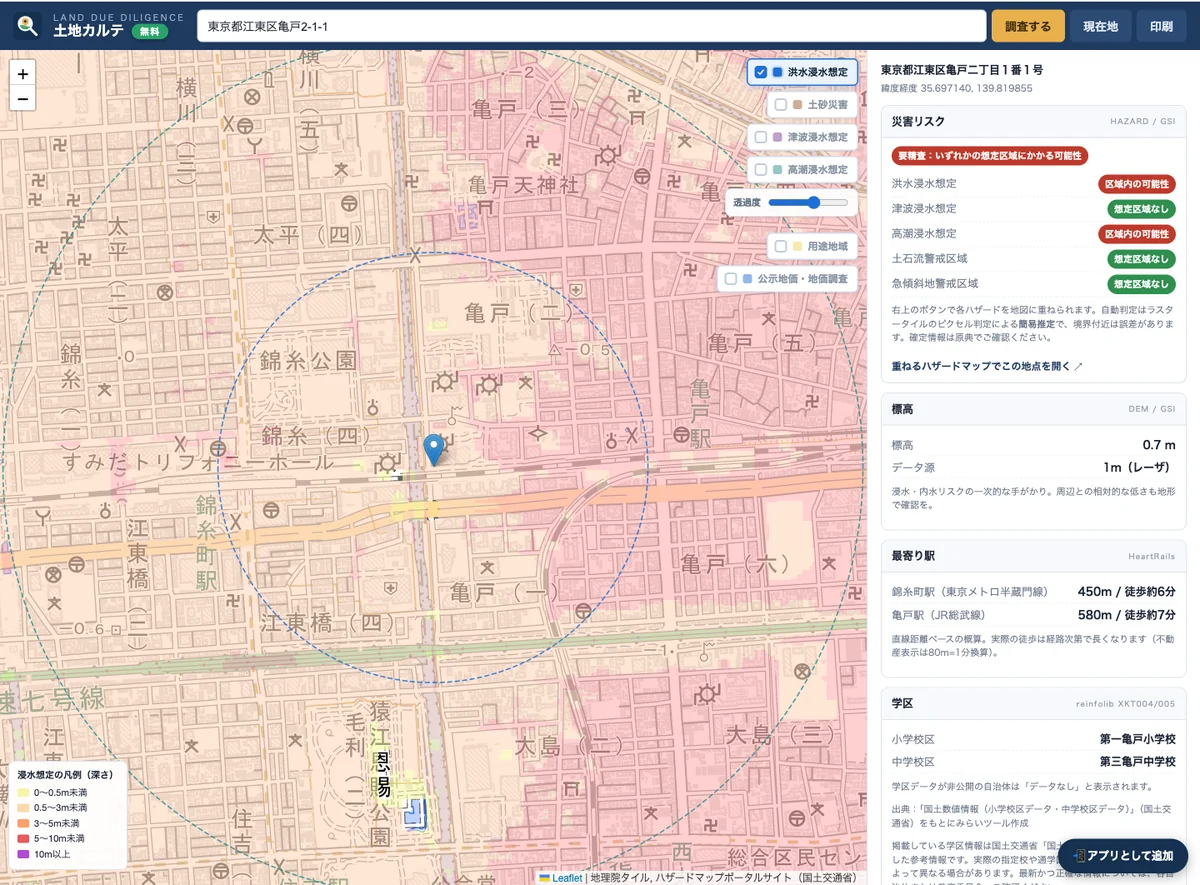Click 亀戸駅（JR総武線） station row
Image resolution: width=1200 pixels, height=885 pixels.
click(x=1033, y=615)
